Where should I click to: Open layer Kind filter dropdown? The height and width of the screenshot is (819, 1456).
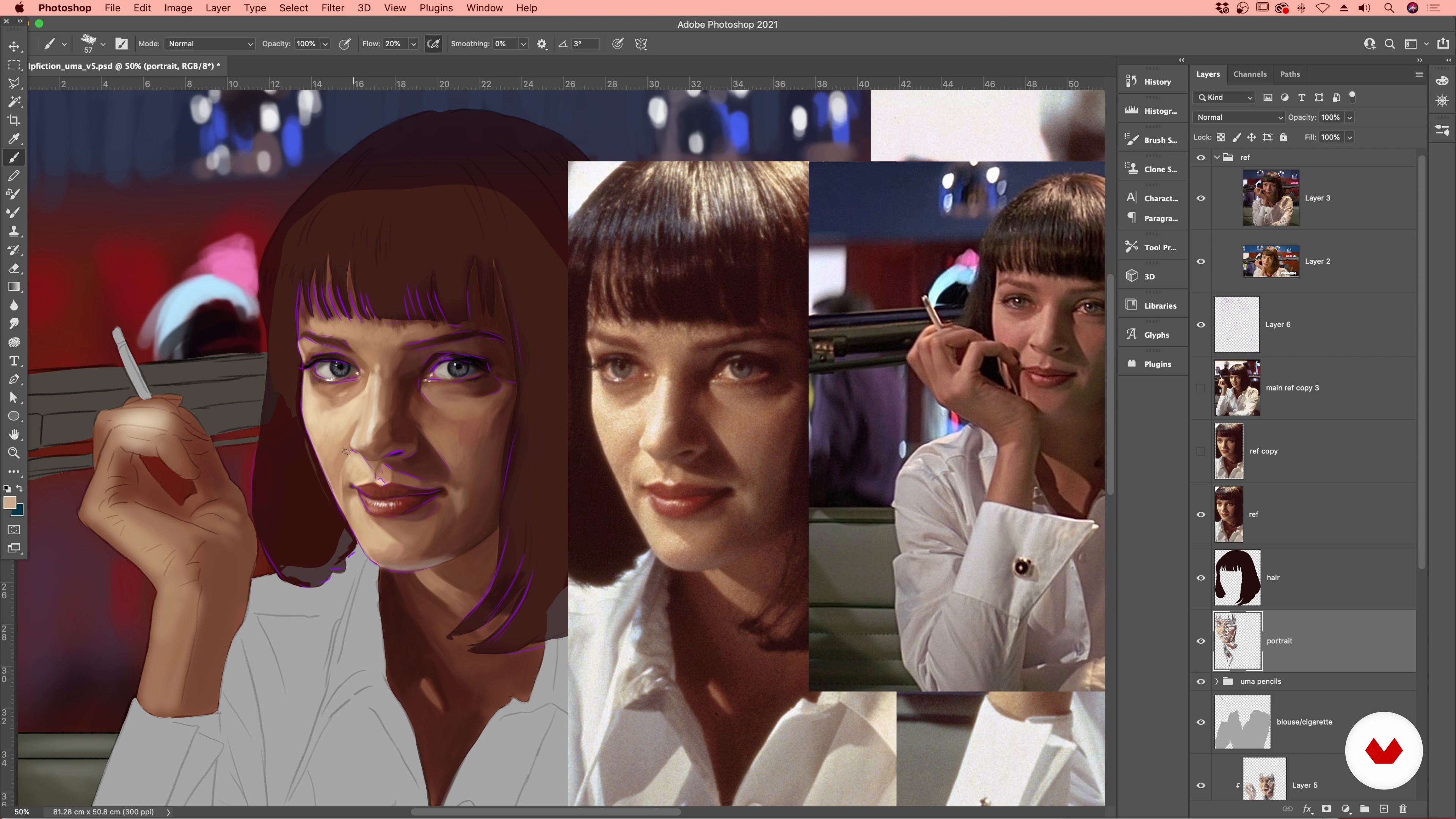click(1224, 97)
